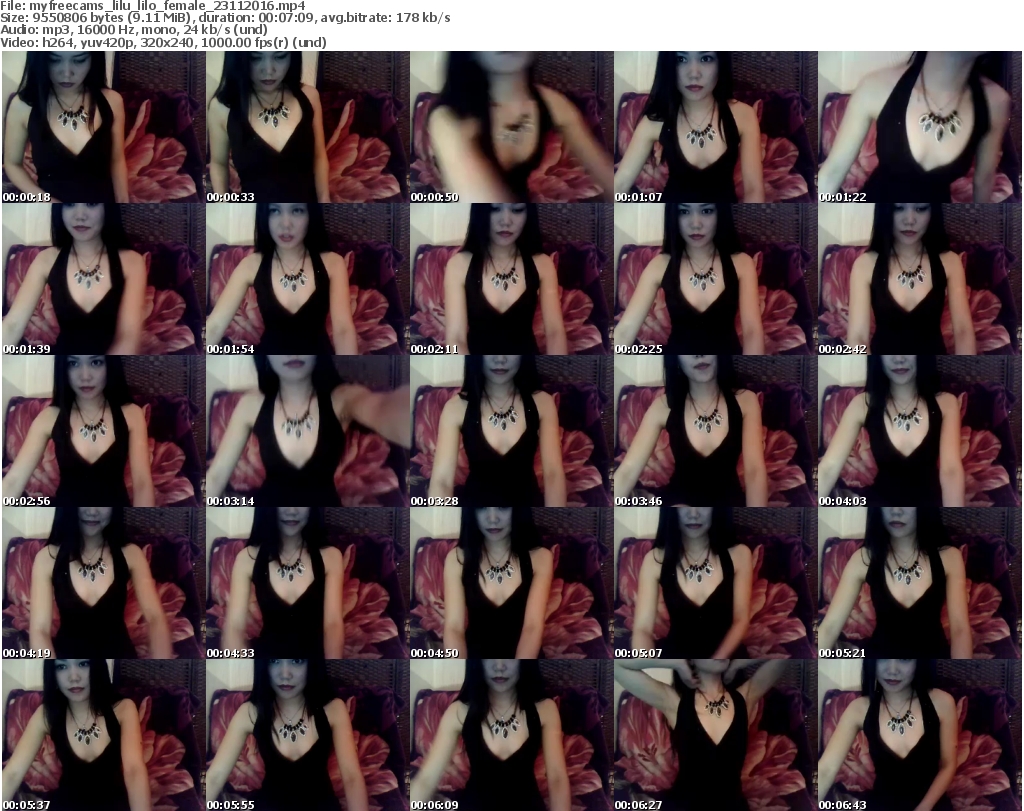Select the thumbnail at 00:04:50

pos(511,584)
